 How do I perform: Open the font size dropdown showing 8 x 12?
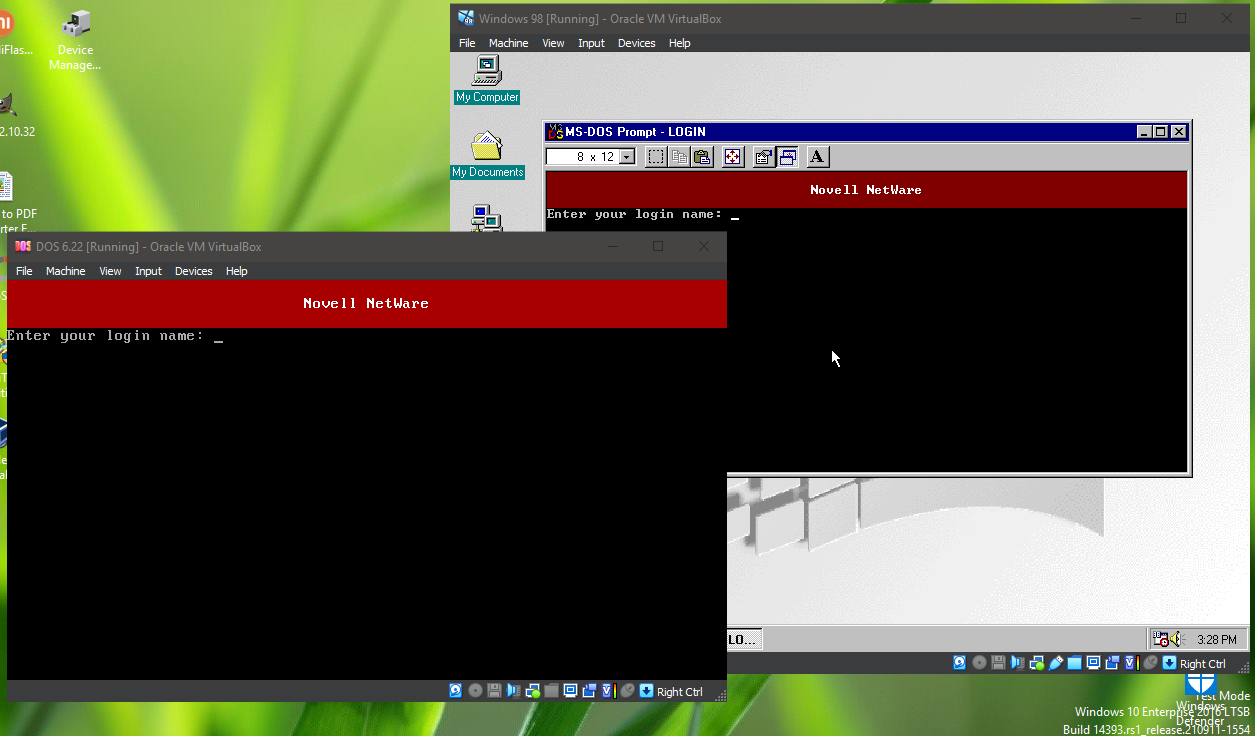[x=627, y=156]
